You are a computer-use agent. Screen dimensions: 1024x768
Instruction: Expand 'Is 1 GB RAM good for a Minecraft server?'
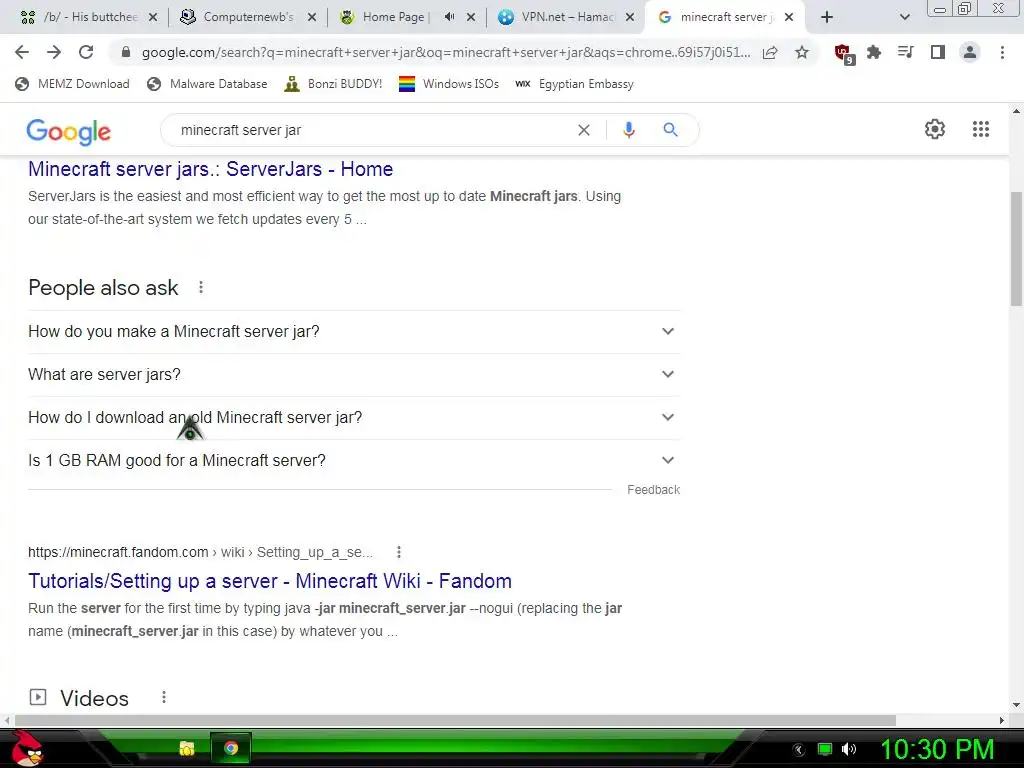[x=354, y=461]
